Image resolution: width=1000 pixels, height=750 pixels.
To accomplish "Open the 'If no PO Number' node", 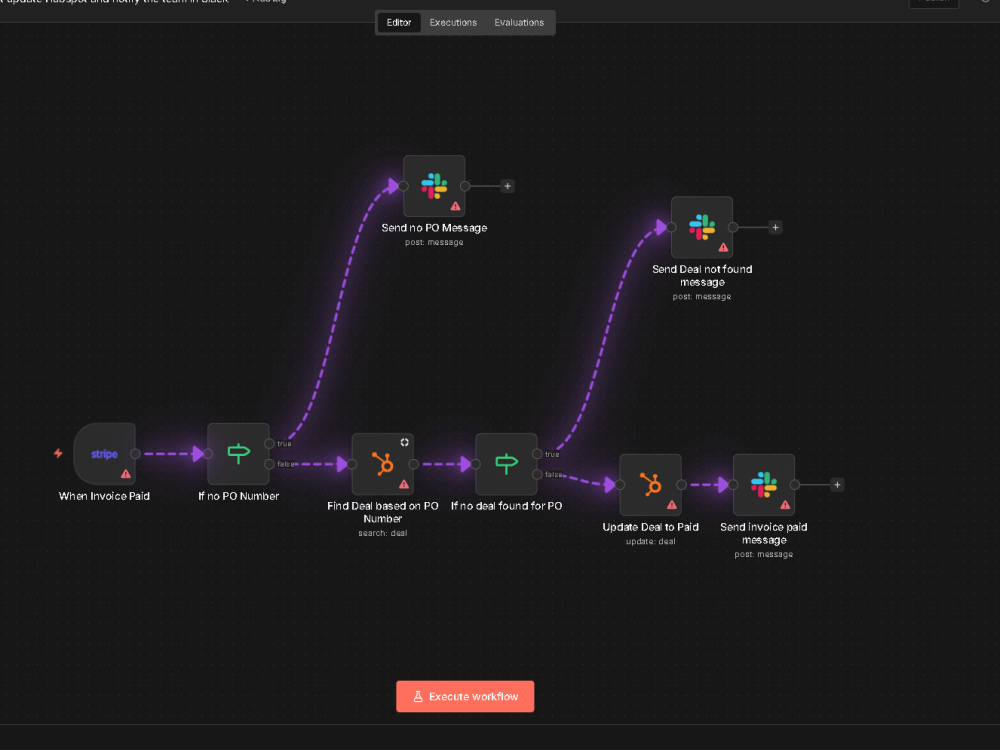I will (239, 453).
